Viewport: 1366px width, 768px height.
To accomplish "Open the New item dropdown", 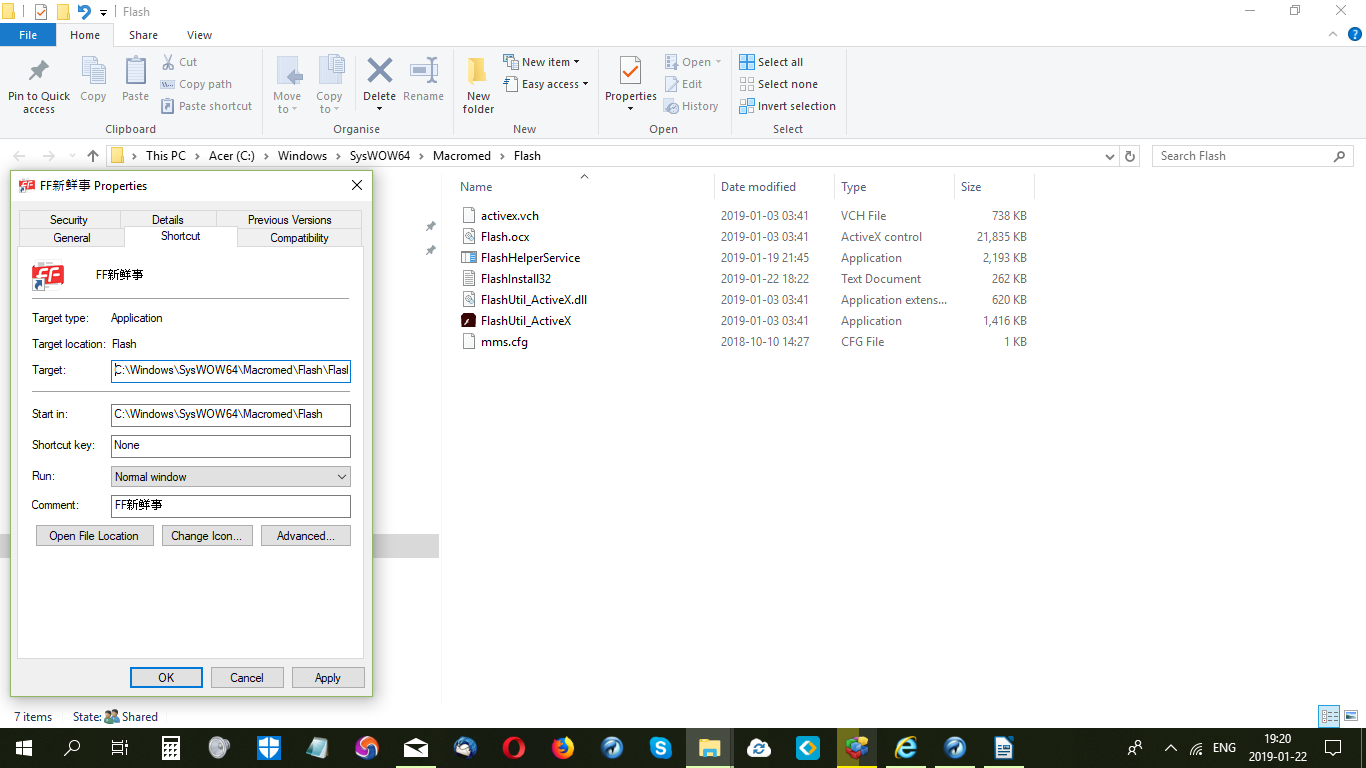I will (546, 62).
